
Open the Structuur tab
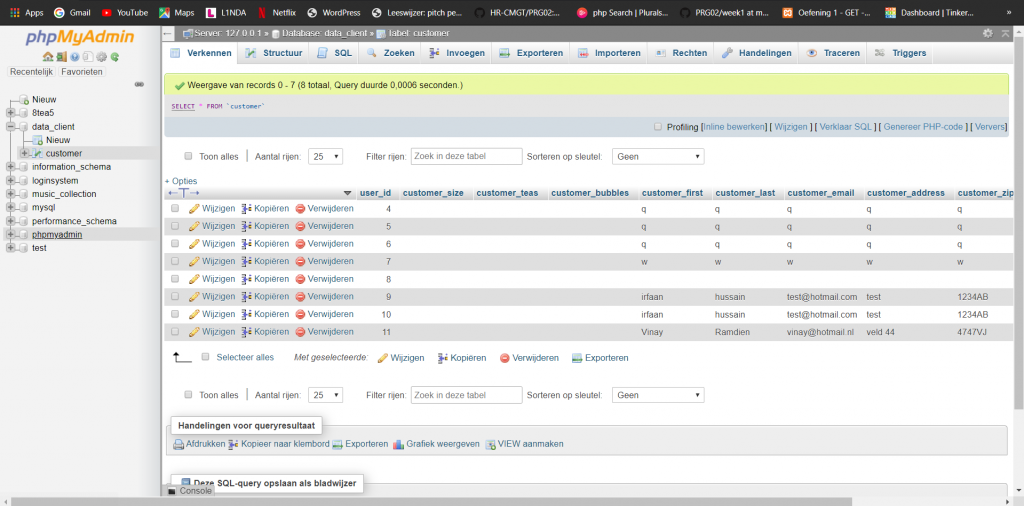(x=274, y=53)
